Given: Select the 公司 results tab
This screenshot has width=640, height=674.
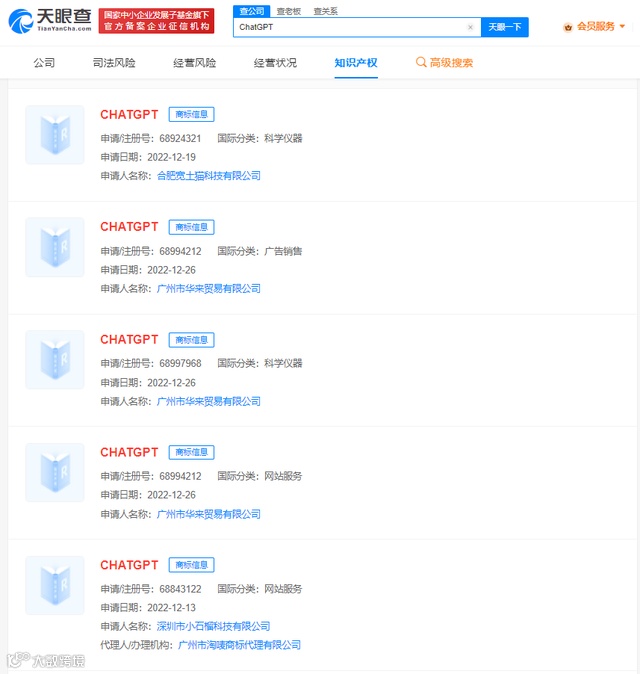Looking at the screenshot, I should point(44,63).
